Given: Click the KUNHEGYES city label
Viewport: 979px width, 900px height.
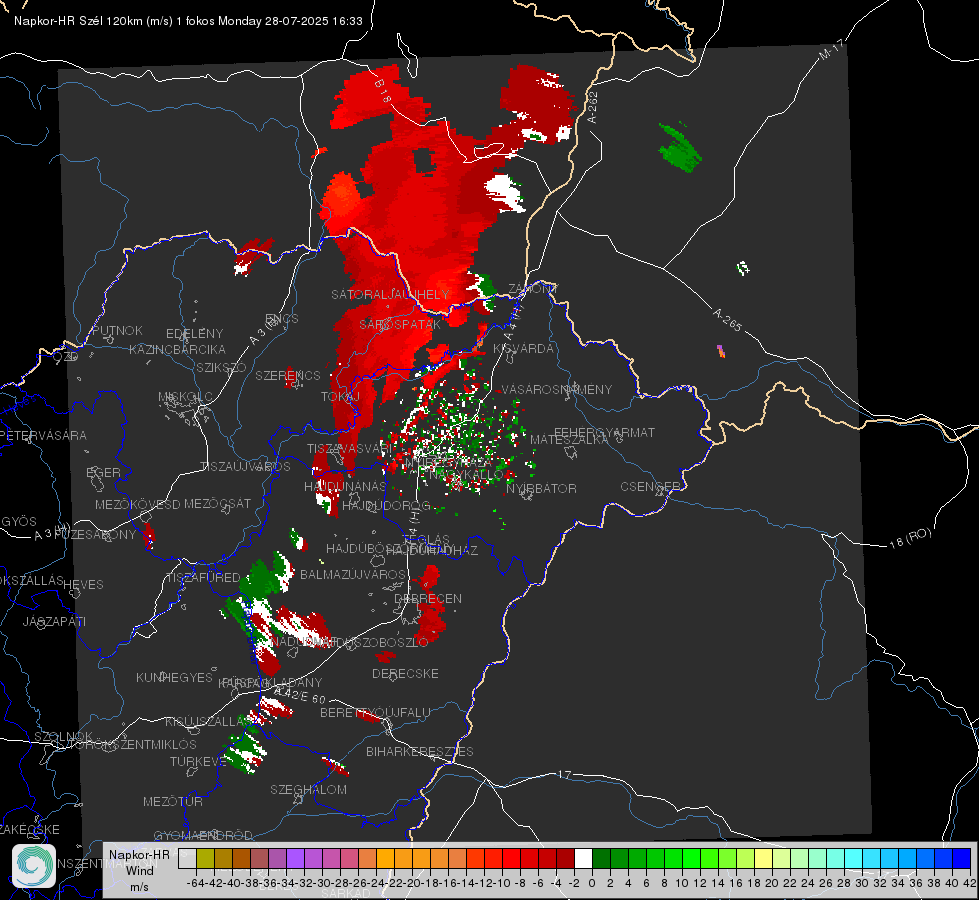Looking at the screenshot, I should (174, 678).
